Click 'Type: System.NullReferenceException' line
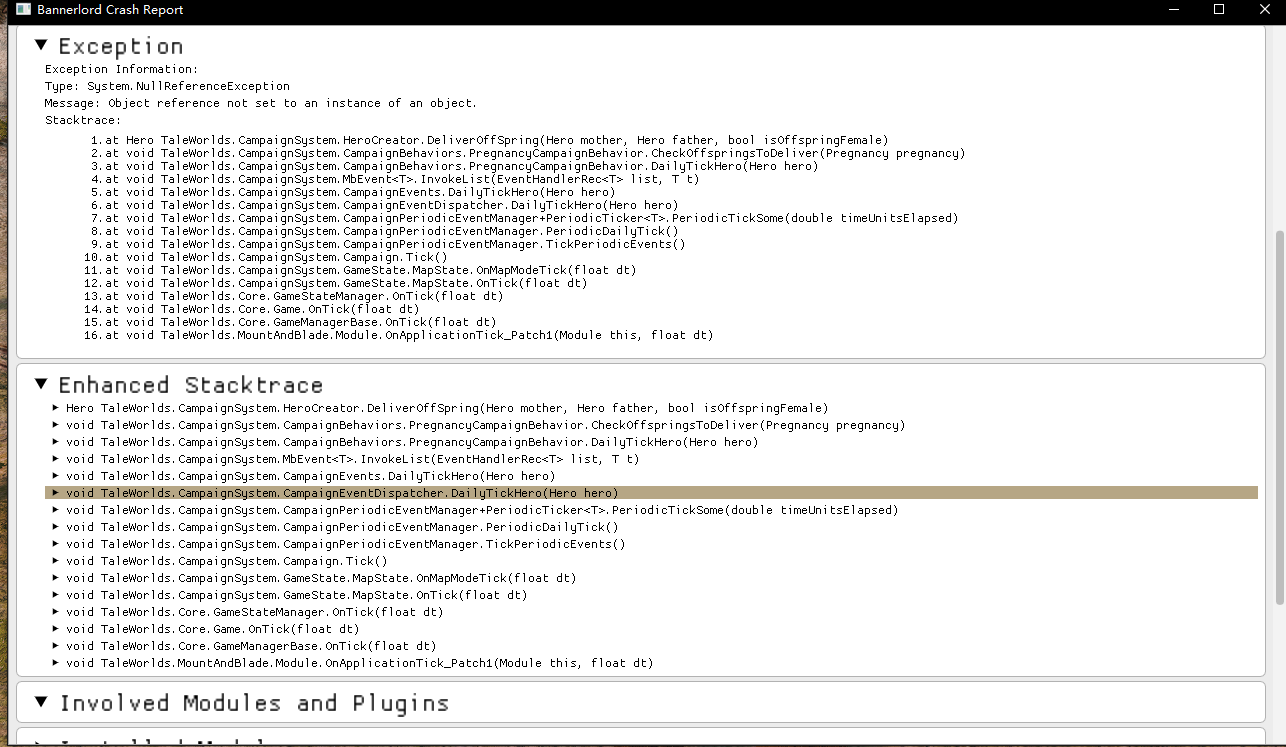The width and height of the screenshot is (1286, 747). [167, 86]
